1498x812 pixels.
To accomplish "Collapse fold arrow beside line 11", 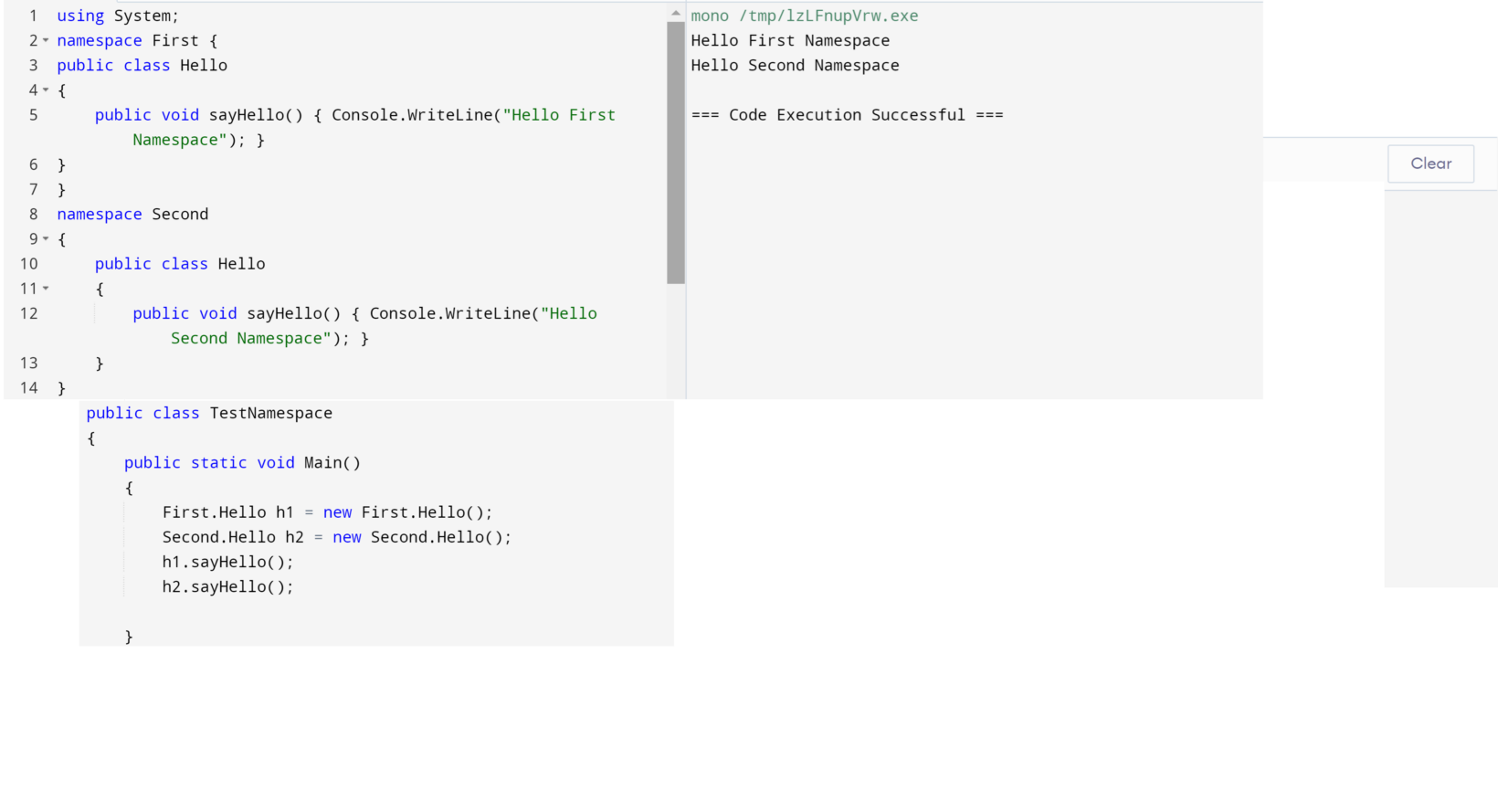I will click(46, 289).
